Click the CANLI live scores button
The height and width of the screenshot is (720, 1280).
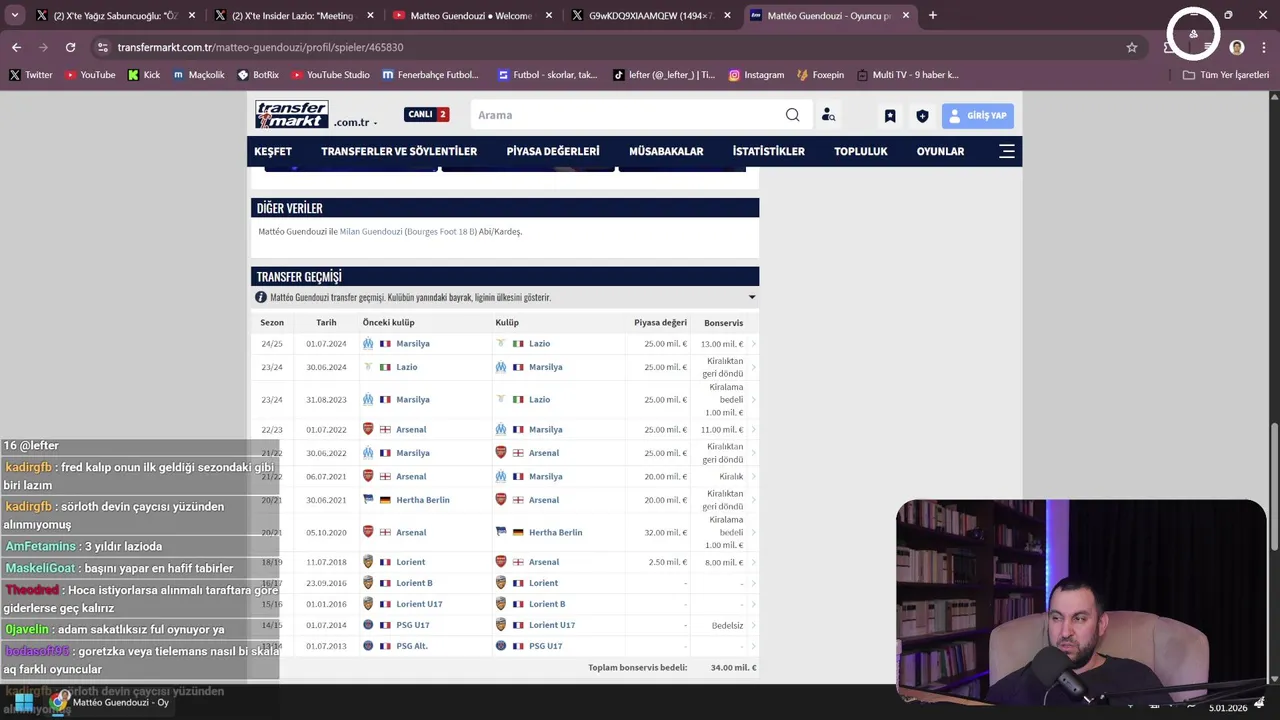pos(426,114)
